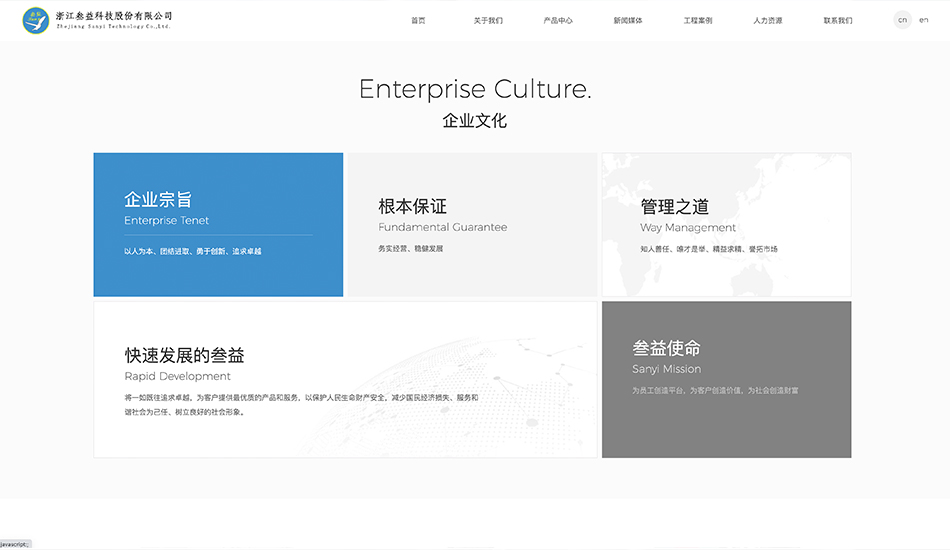
Task: Select the blue 企业宗旨 Enterprise Tenet heading
Action: 158,200
